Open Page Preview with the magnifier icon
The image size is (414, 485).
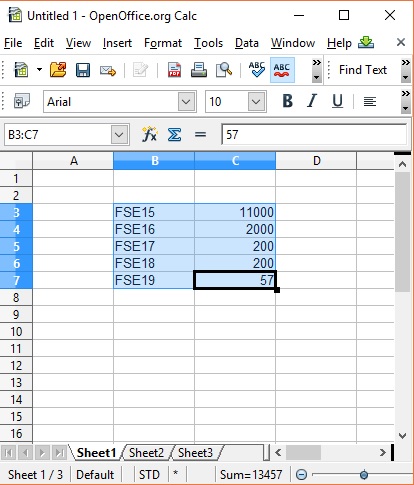pos(224,70)
